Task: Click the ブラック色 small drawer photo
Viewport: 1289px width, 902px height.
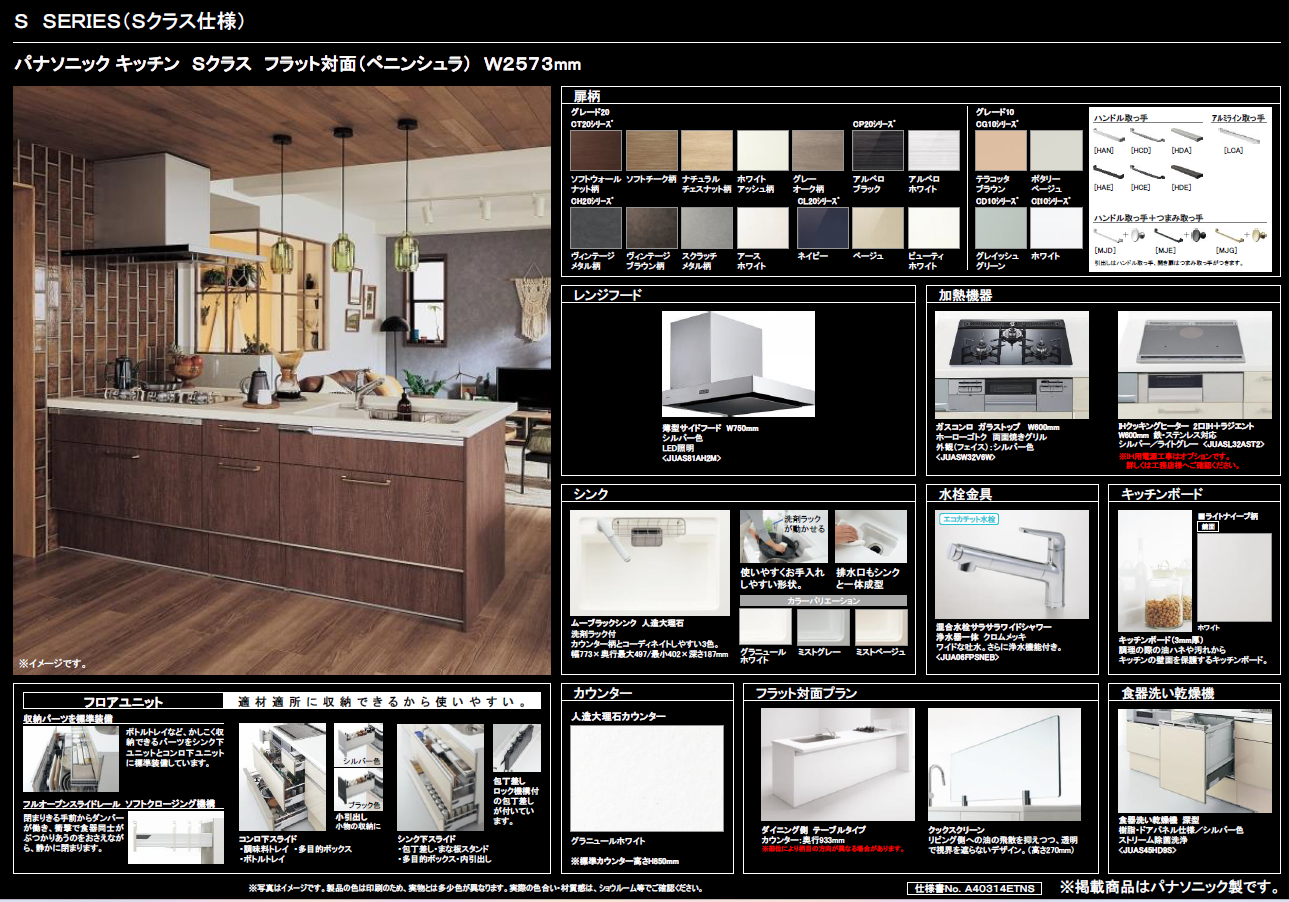Action: coord(359,790)
